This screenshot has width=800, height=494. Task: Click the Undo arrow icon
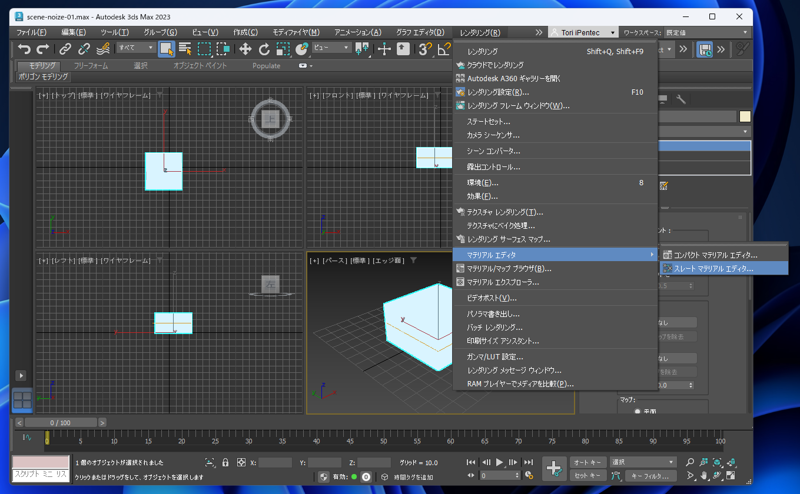[24, 49]
